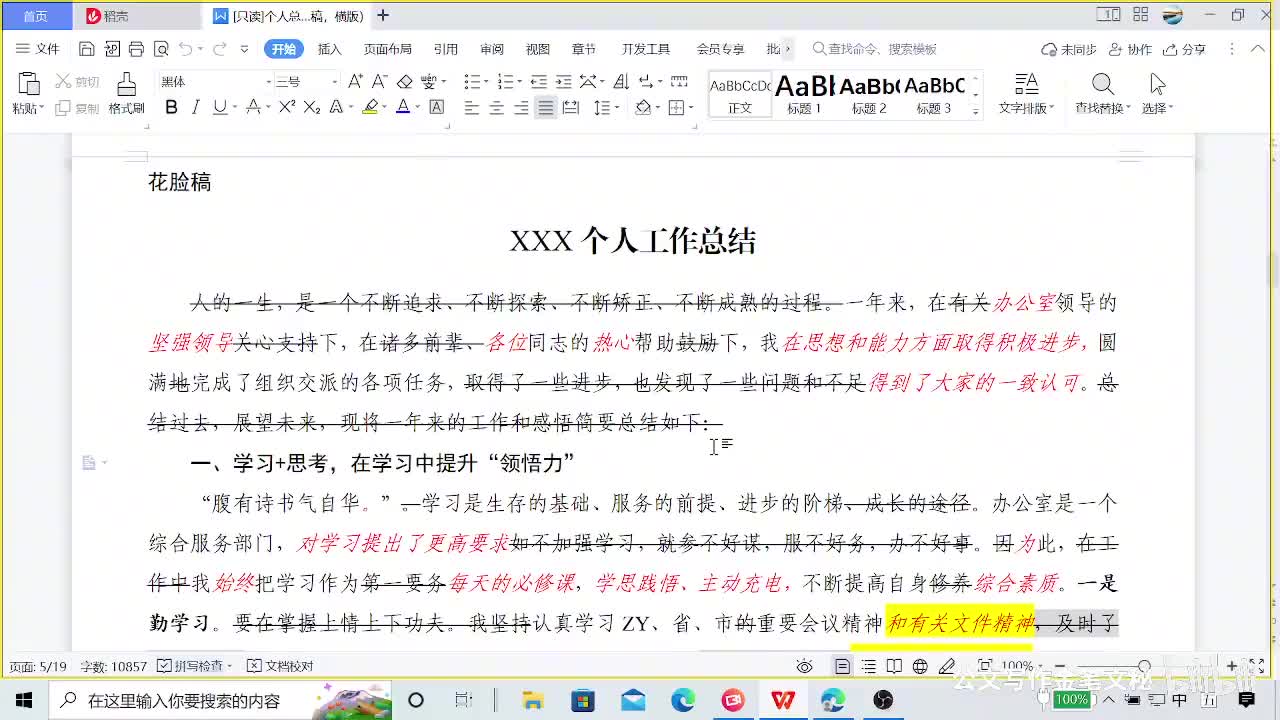
Task: Toggle Bold formatting
Action: click(171, 107)
